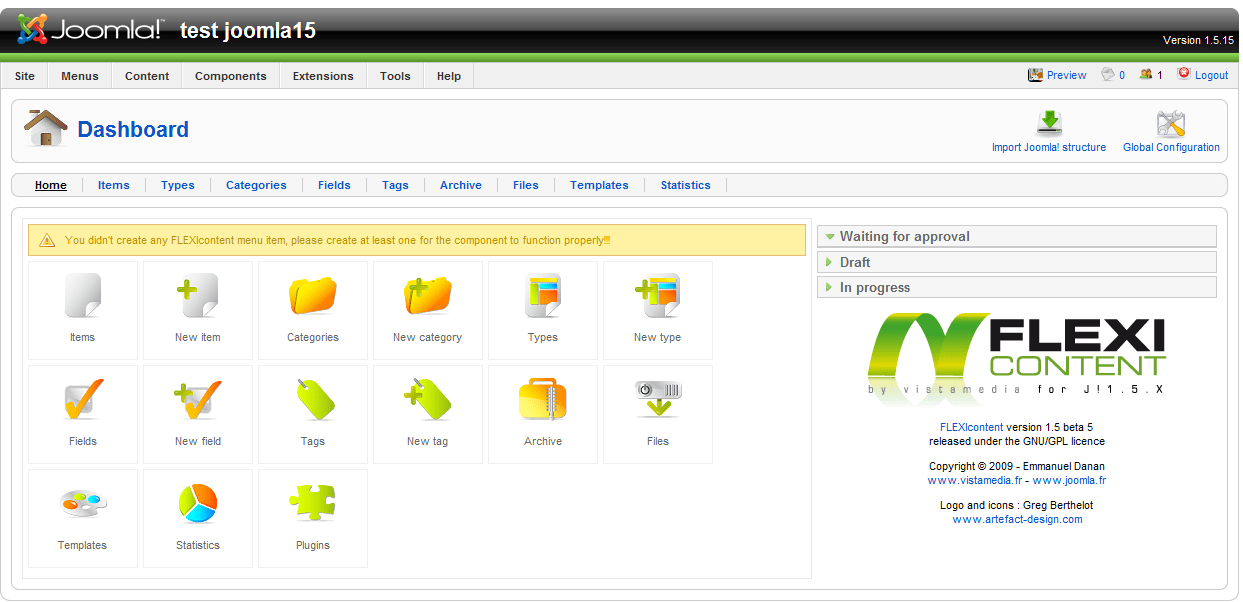
Task: Visit the www.artefact-design.com link
Action: pyautogui.click(x=1017, y=519)
